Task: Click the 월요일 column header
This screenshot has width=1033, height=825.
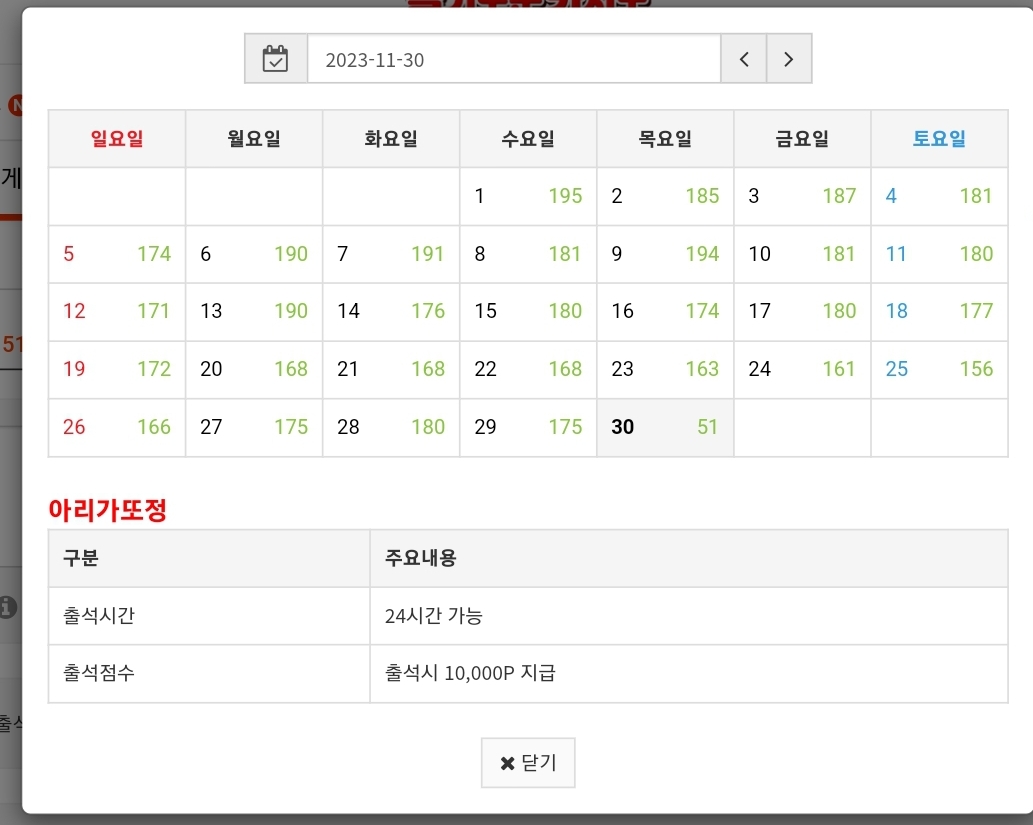Action: (254, 139)
